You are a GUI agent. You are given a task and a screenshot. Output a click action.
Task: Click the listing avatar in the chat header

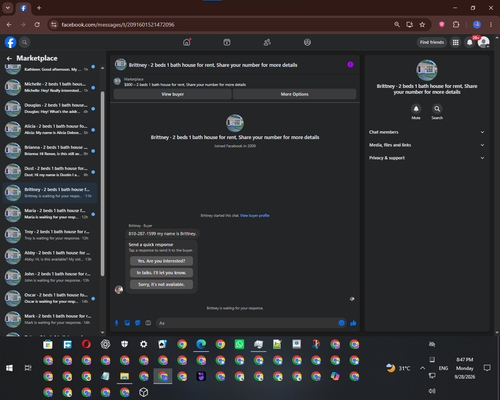click(121, 65)
